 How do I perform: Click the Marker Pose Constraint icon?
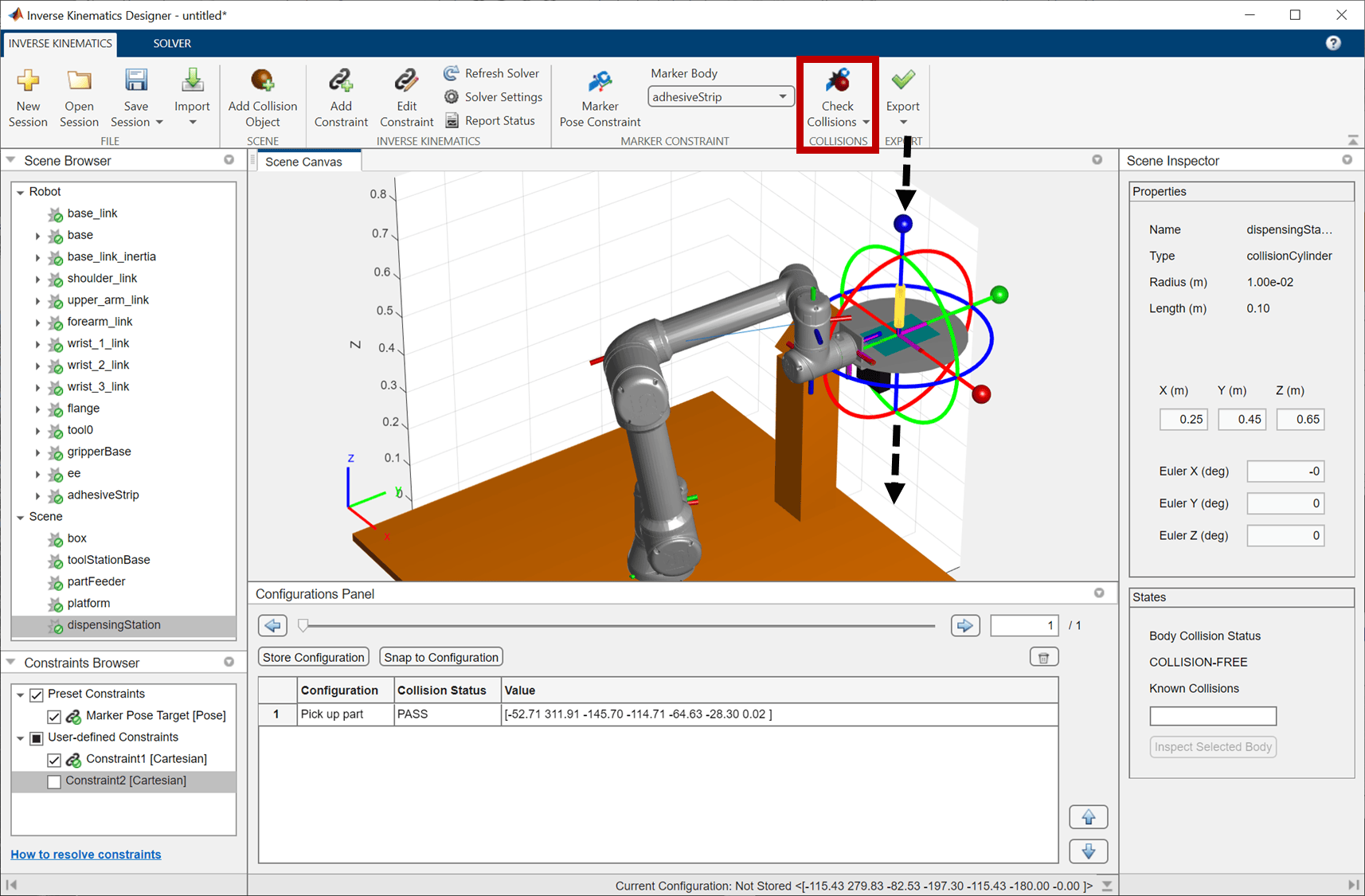600,80
